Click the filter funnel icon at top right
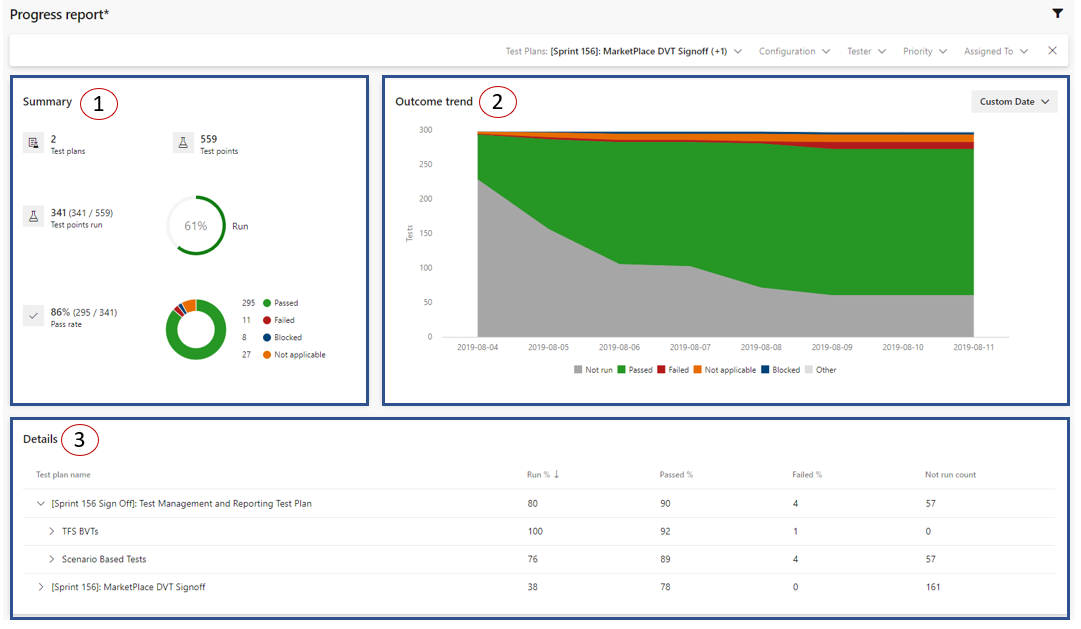This screenshot has height=629, width=1081. pos(1058,14)
